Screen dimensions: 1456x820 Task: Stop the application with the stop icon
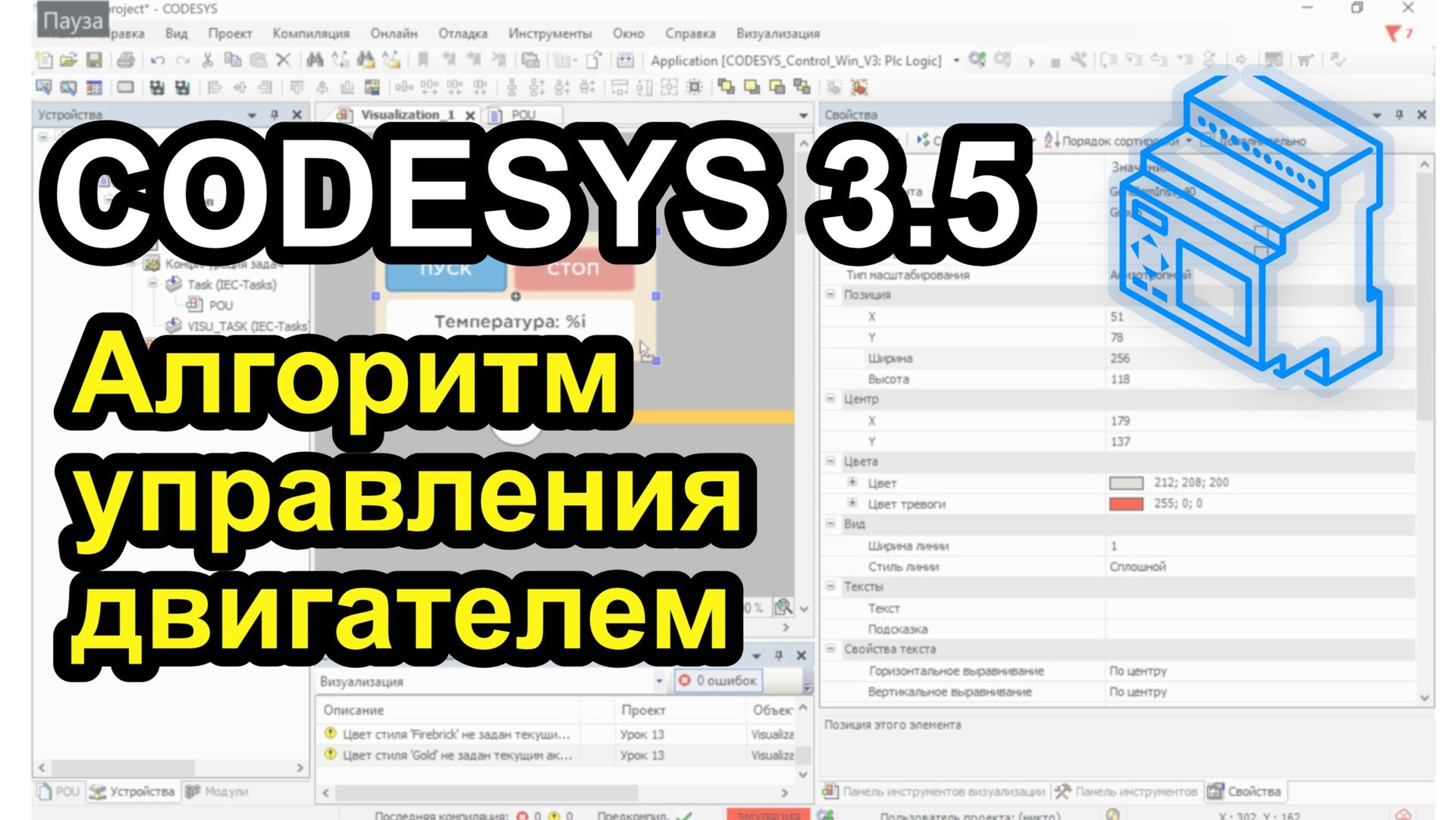pos(1056,61)
